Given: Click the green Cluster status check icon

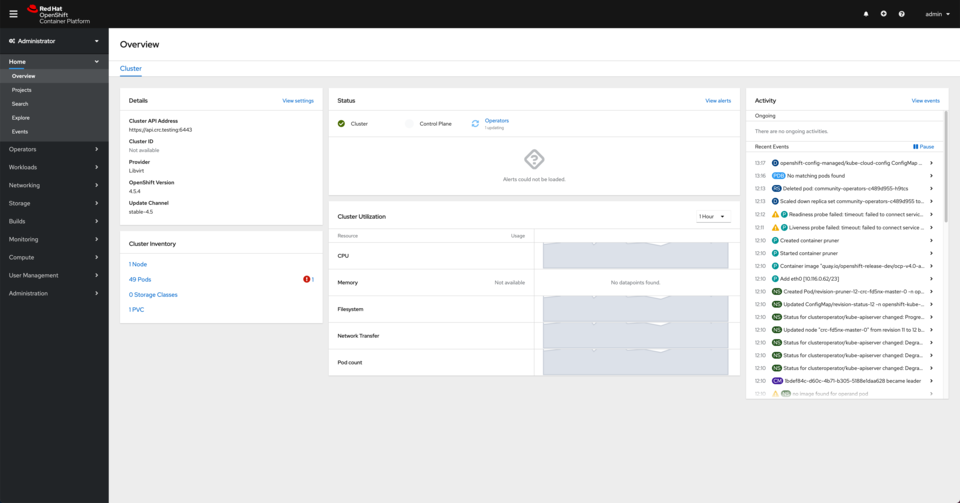Looking at the screenshot, I should pyautogui.click(x=342, y=124).
